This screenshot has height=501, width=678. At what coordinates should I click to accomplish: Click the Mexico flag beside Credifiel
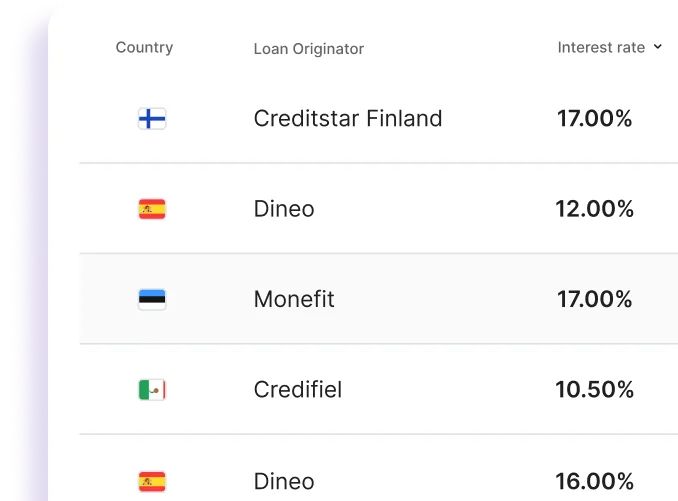152,389
